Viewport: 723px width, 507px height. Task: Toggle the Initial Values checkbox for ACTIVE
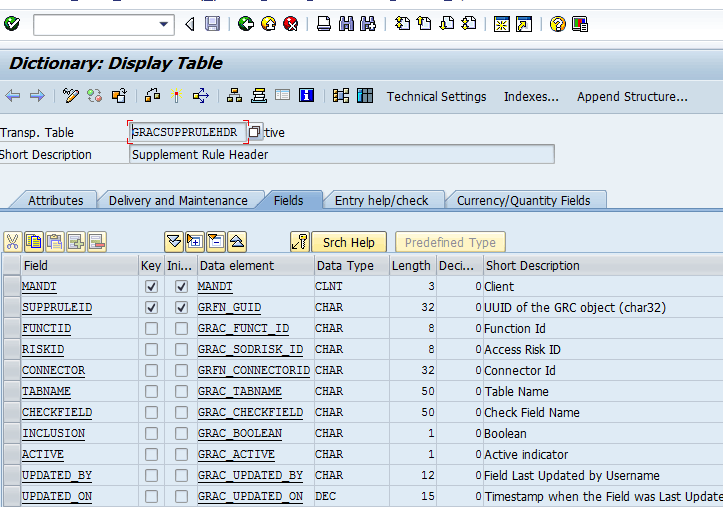[x=181, y=454]
